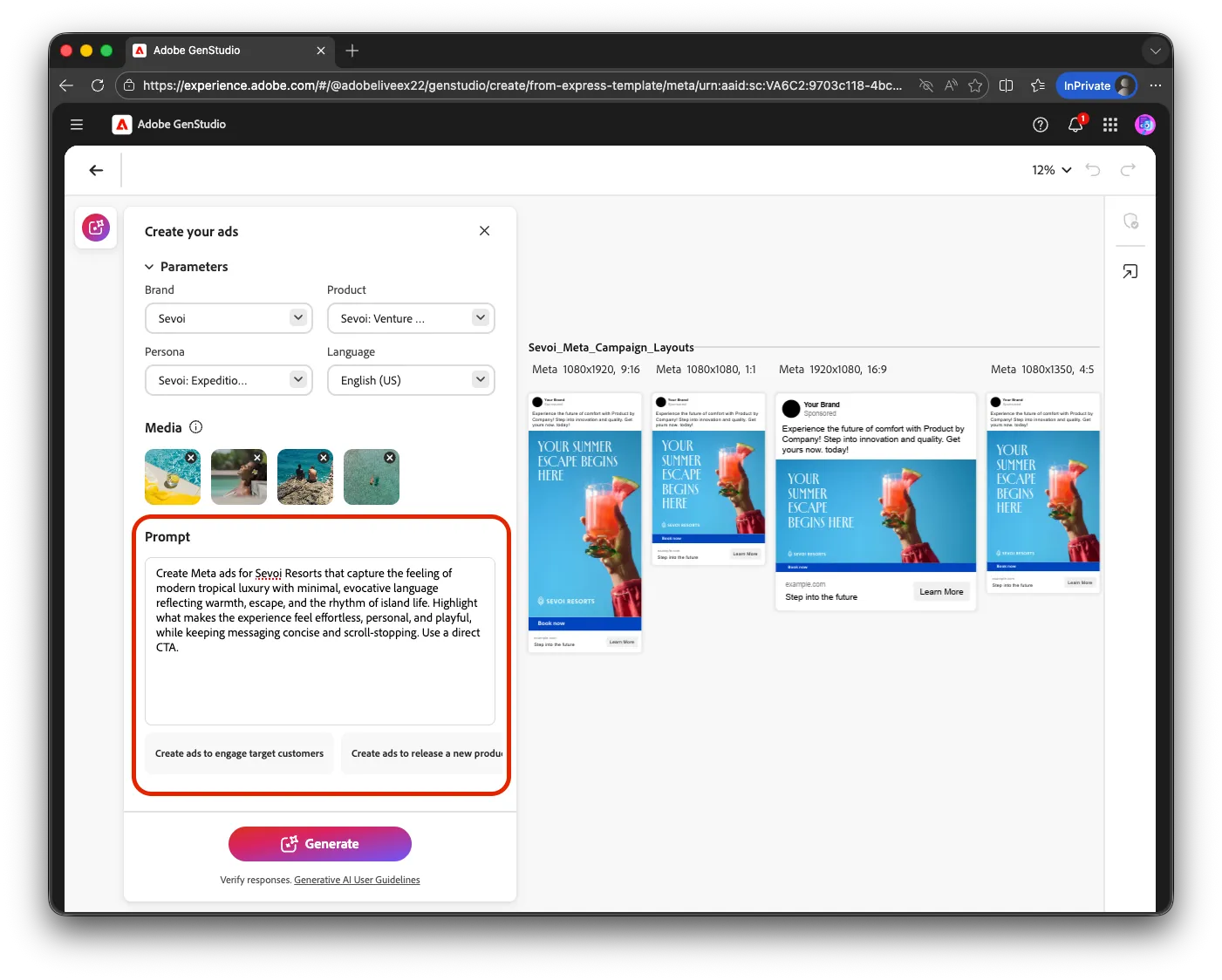Open a new browser tab
1222x980 pixels.
point(352,51)
